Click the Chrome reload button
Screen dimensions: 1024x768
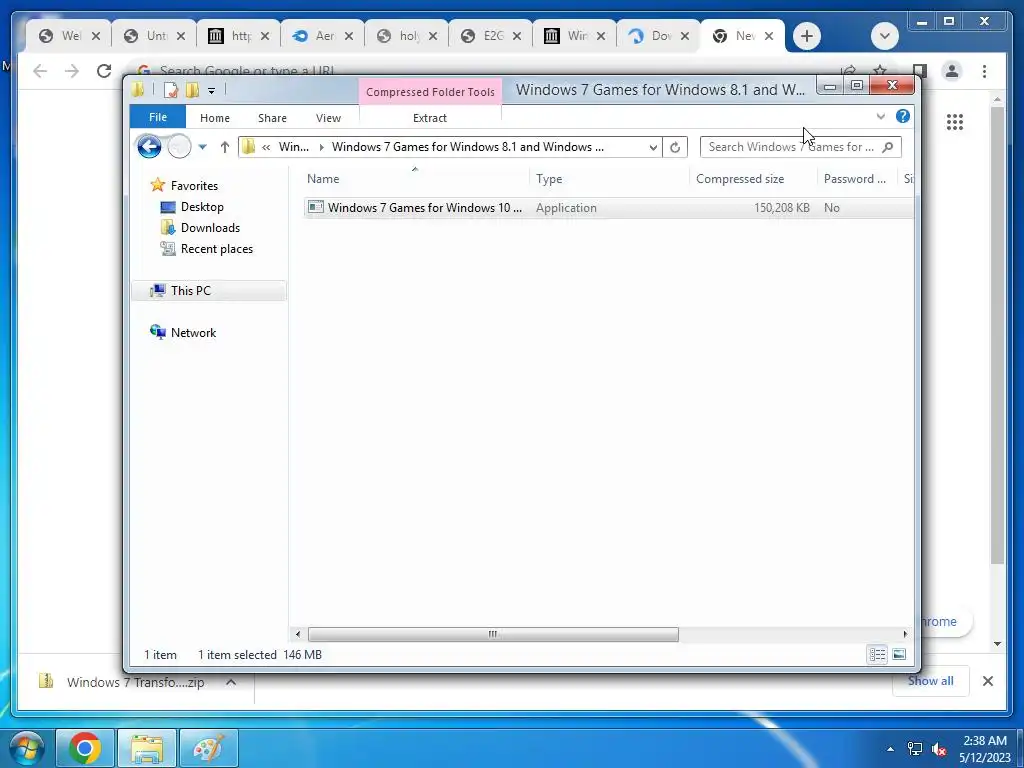pyautogui.click(x=103, y=71)
